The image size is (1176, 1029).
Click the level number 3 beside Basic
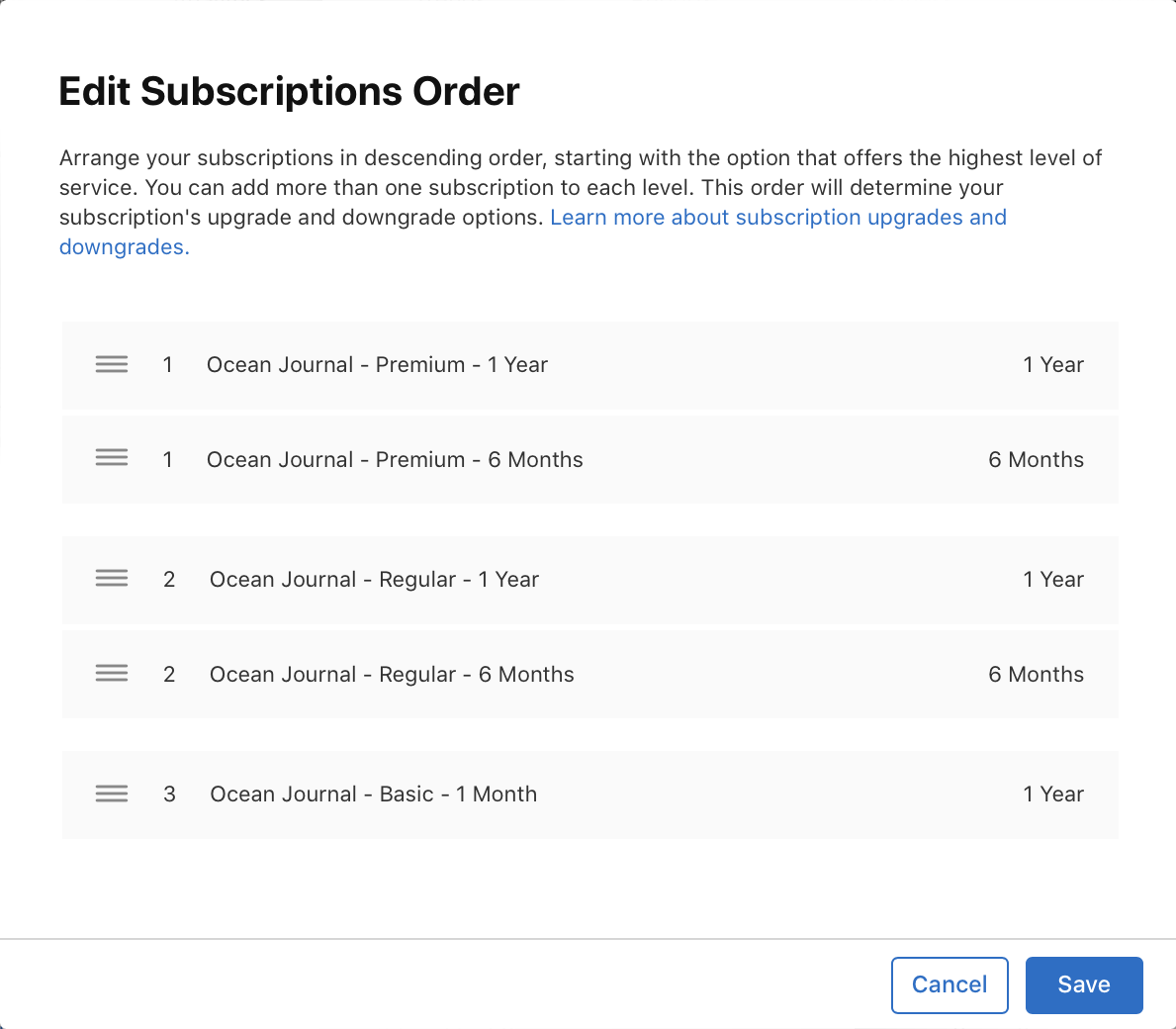click(169, 794)
